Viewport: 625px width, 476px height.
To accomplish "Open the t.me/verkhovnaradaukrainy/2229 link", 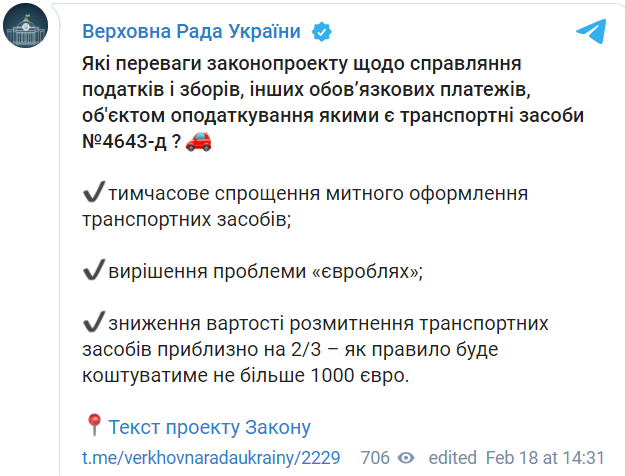I will click(211, 458).
